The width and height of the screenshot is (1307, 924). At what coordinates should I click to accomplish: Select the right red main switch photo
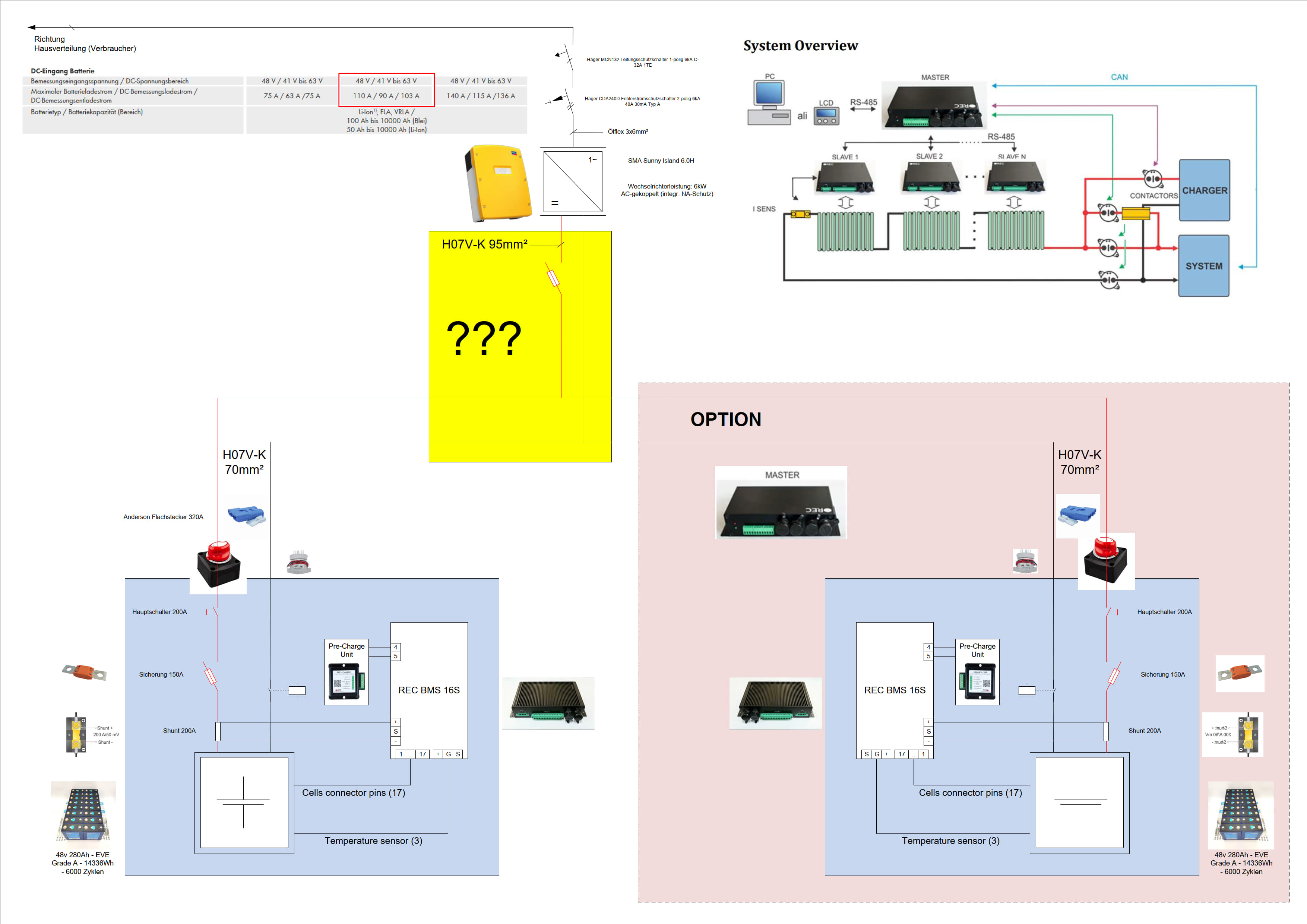pyautogui.click(x=1106, y=561)
